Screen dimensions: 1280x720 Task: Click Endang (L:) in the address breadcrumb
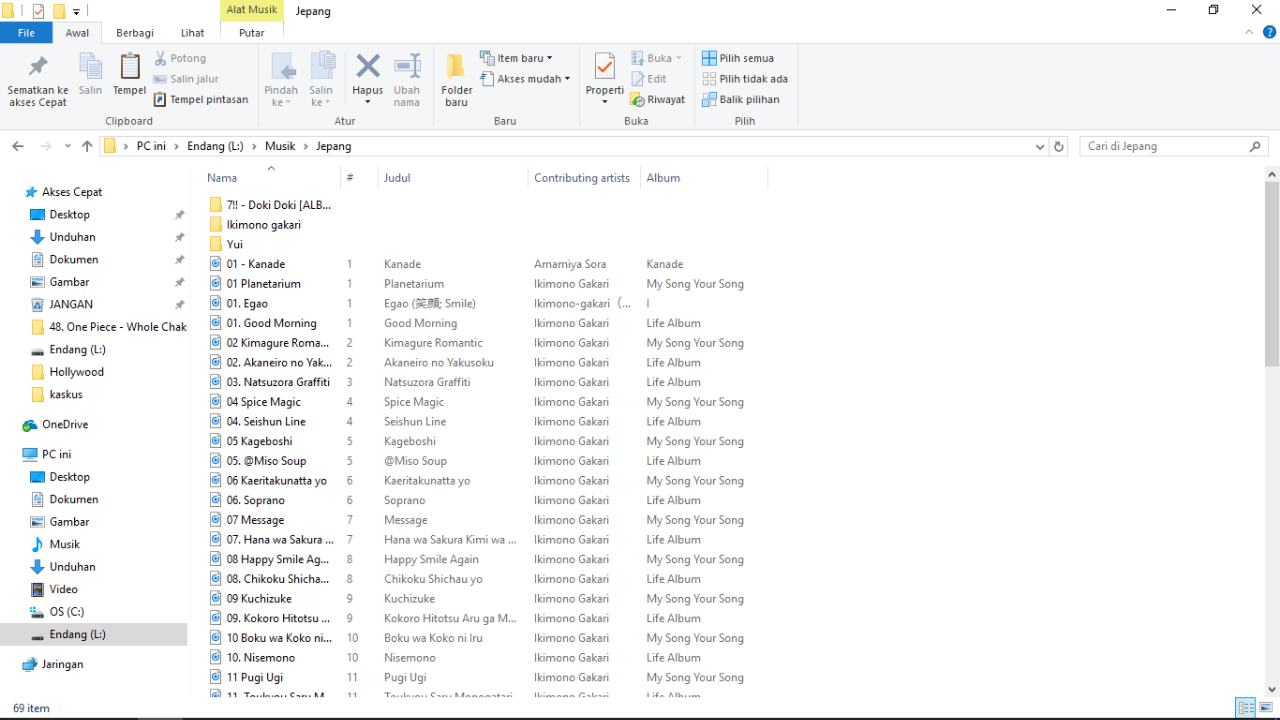215,146
